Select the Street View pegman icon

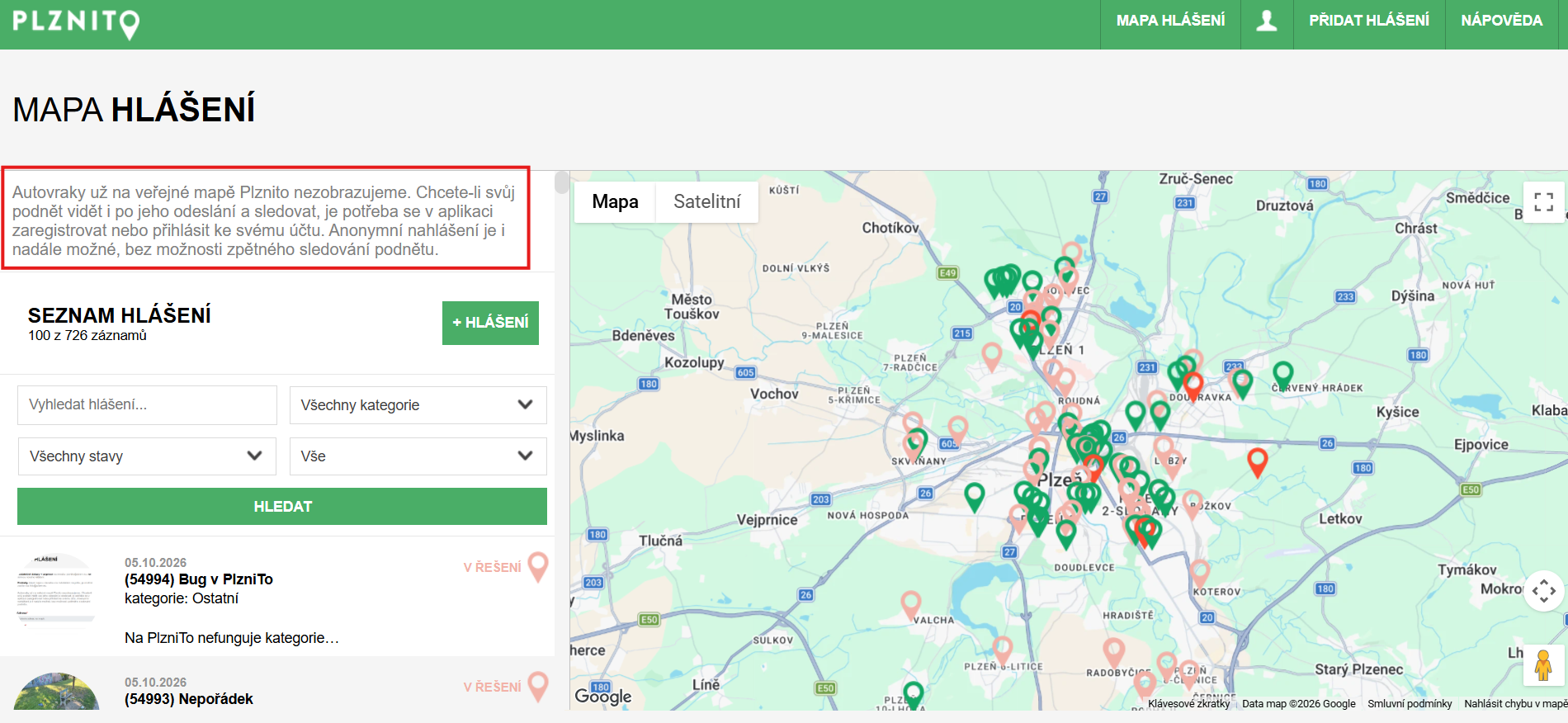[x=1543, y=665]
